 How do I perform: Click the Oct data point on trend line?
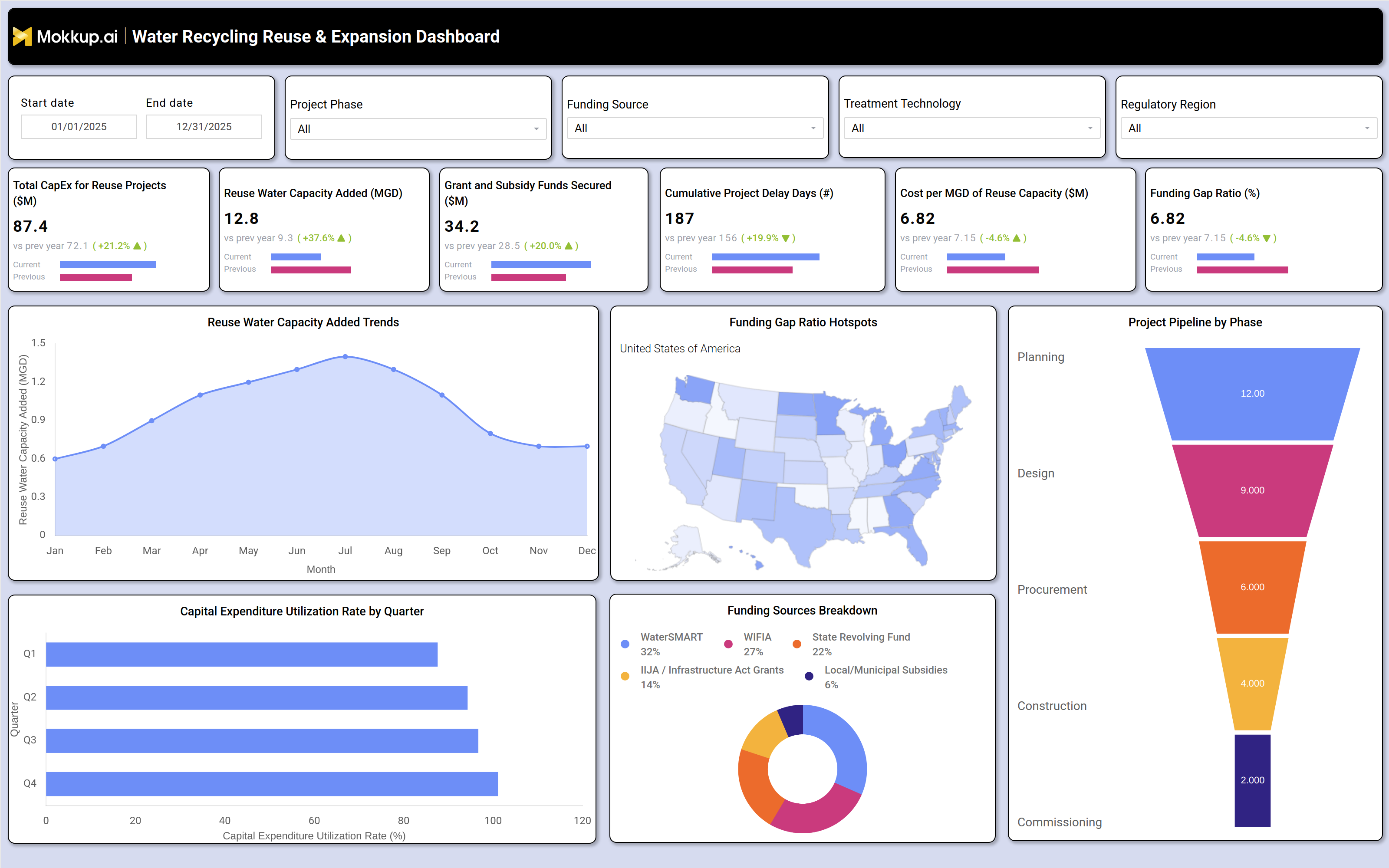(490, 434)
